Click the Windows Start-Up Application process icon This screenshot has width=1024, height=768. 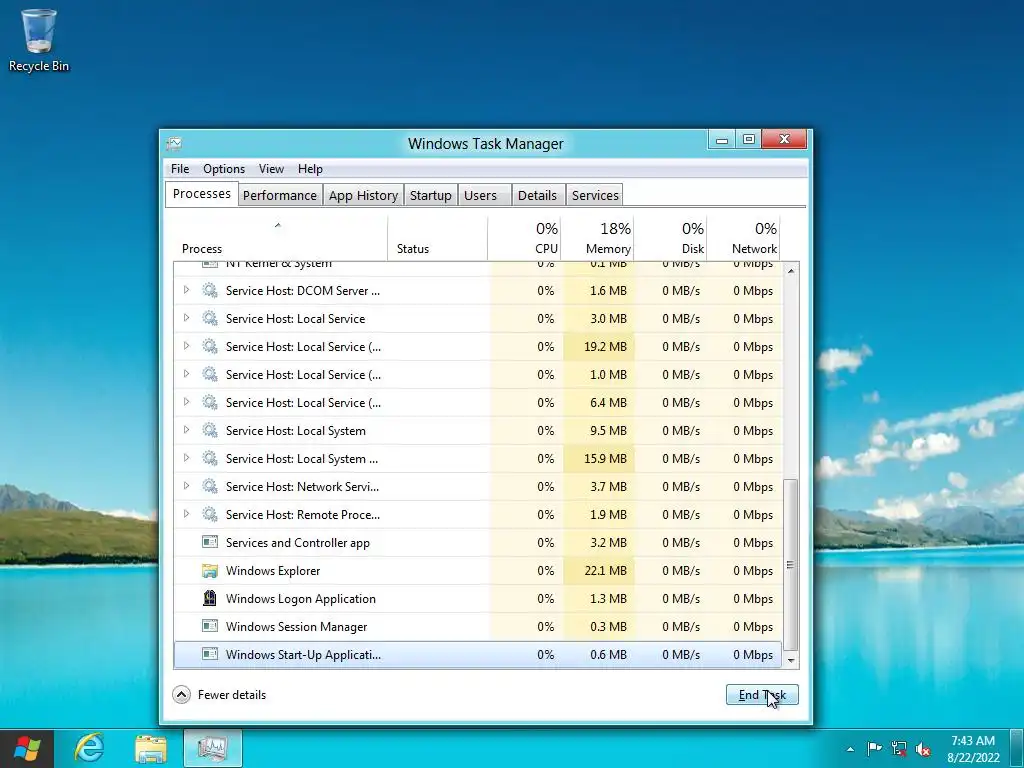point(210,654)
